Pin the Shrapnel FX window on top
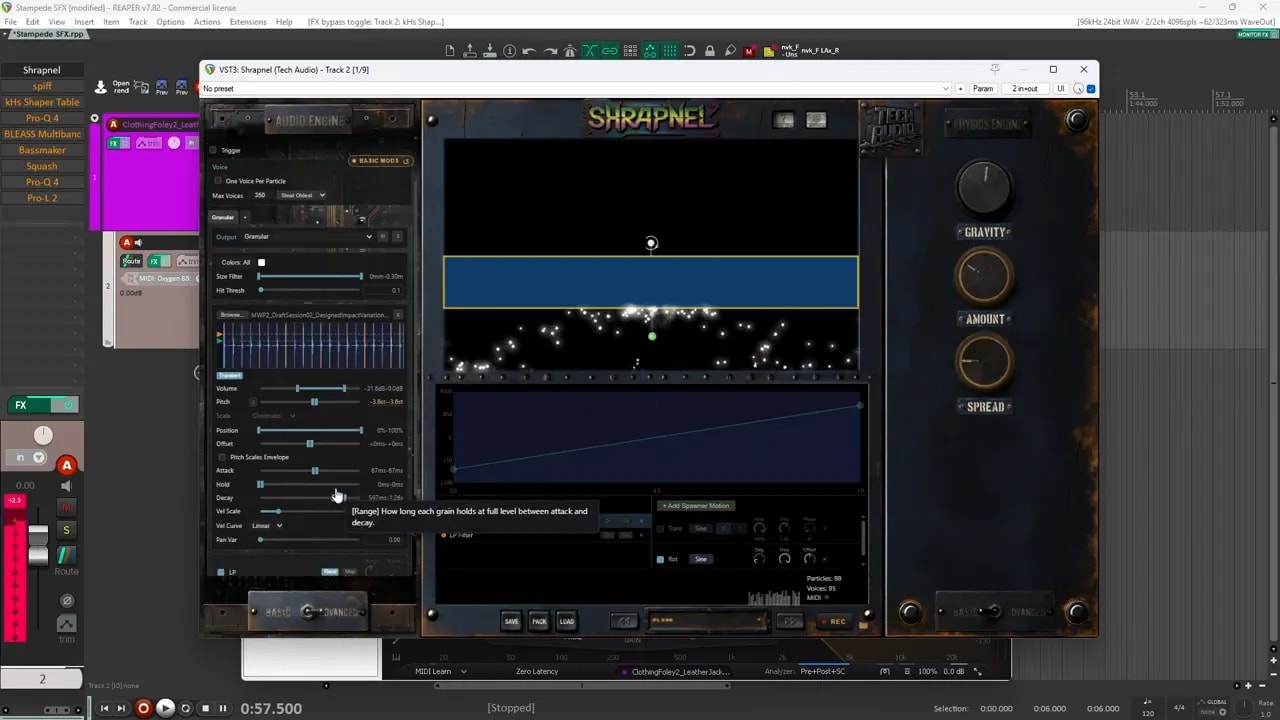 (x=994, y=69)
